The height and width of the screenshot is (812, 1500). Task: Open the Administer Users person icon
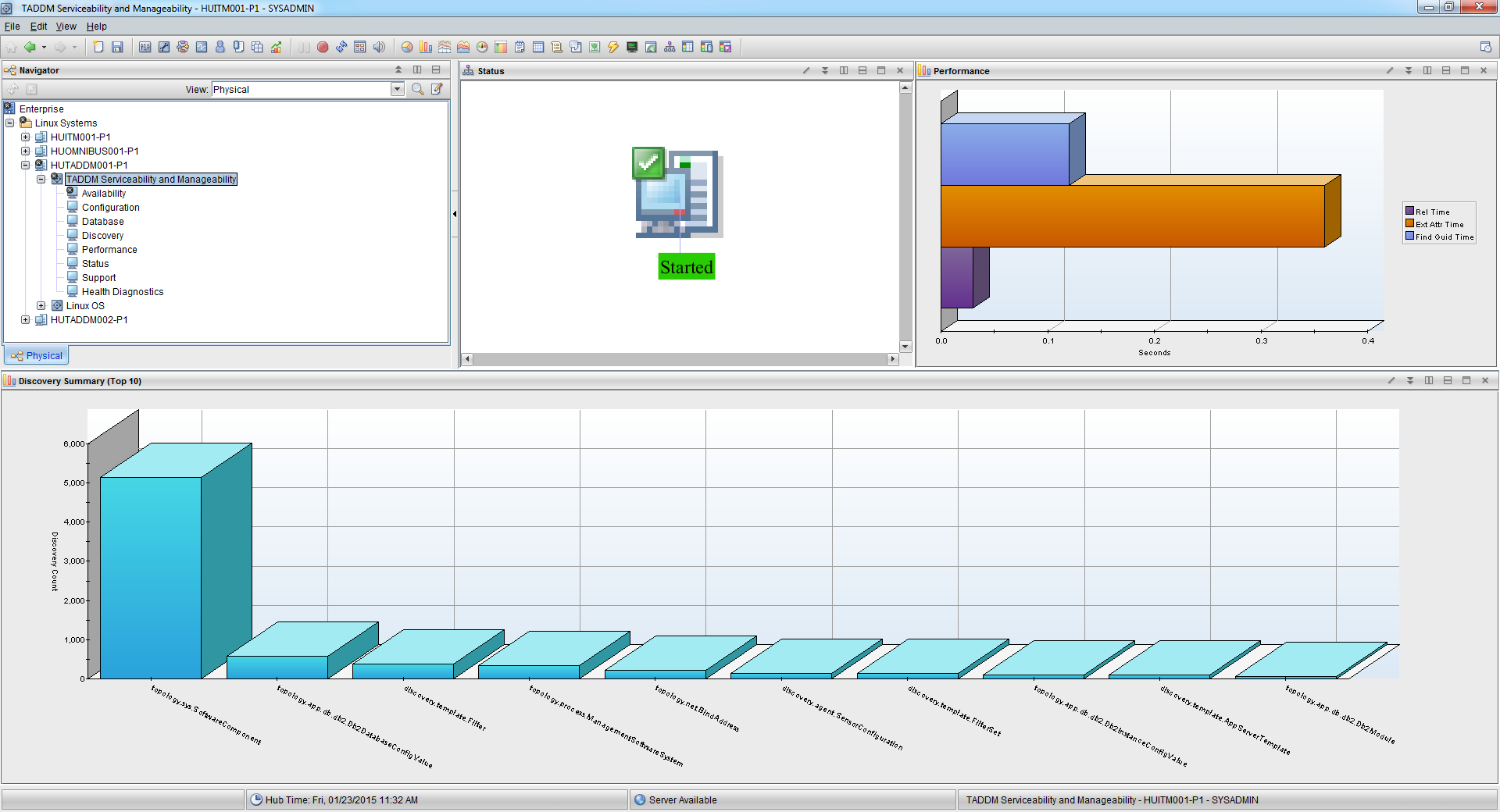(220, 47)
